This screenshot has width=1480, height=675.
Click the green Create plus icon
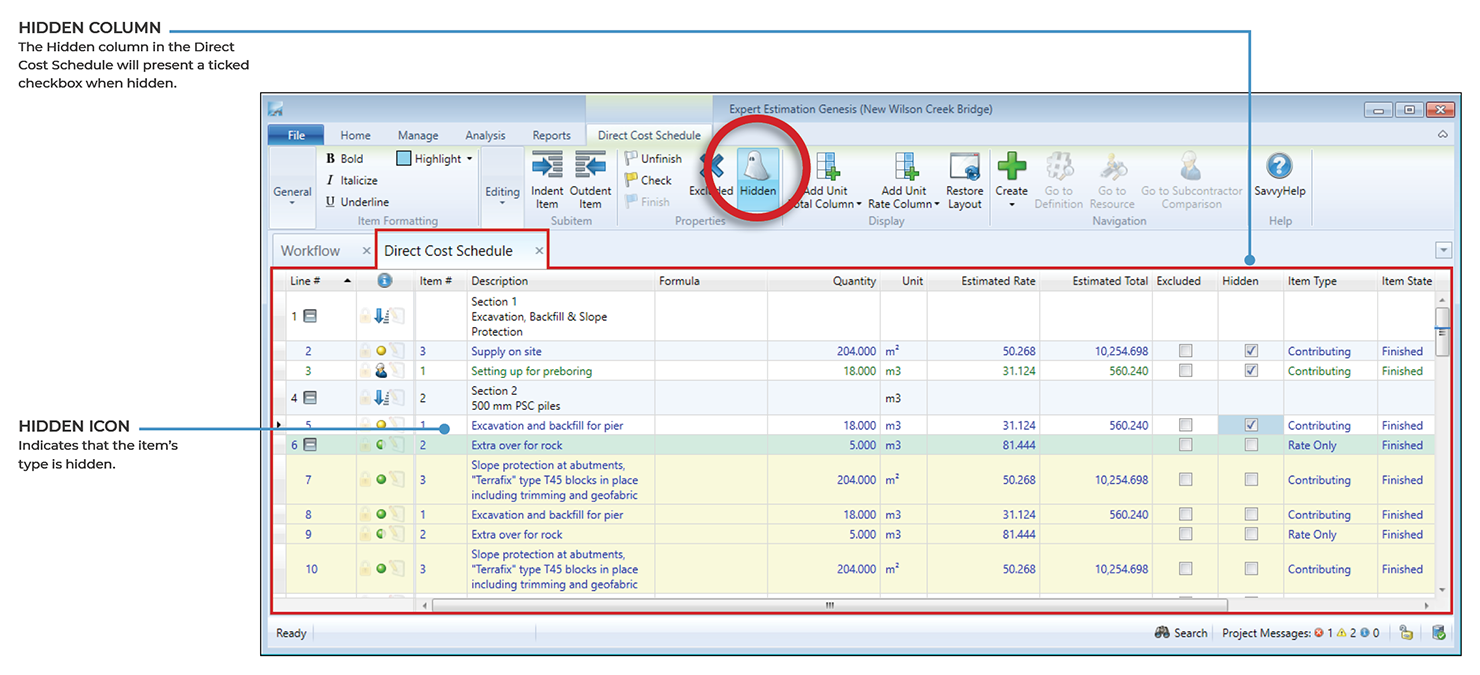(1011, 166)
